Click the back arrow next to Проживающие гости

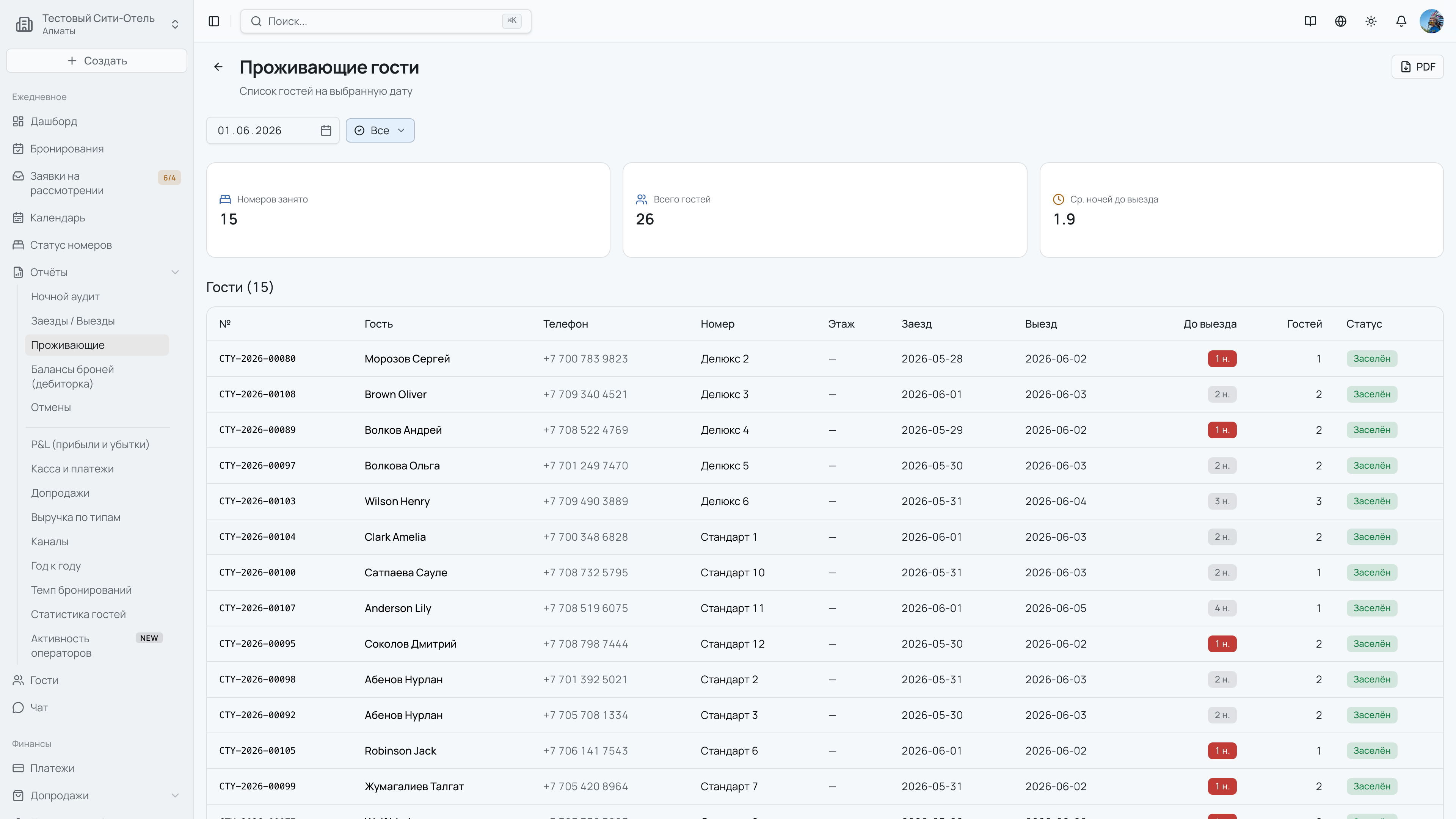click(218, 67)
